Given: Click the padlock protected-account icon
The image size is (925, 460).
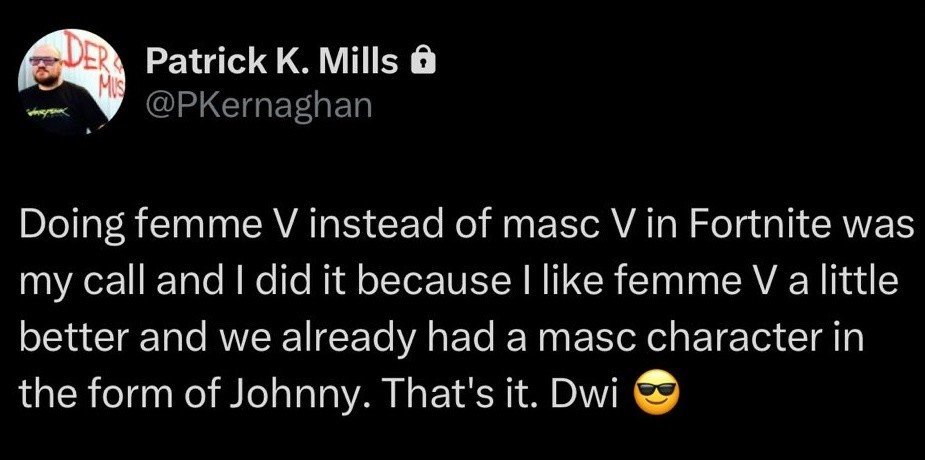Looking at the screenshot, I should (x=422, y=61).
